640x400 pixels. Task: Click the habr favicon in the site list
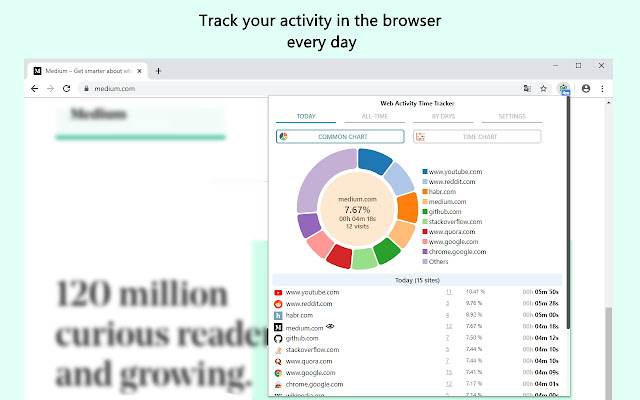pyautogui.click(x=278, y=316)
